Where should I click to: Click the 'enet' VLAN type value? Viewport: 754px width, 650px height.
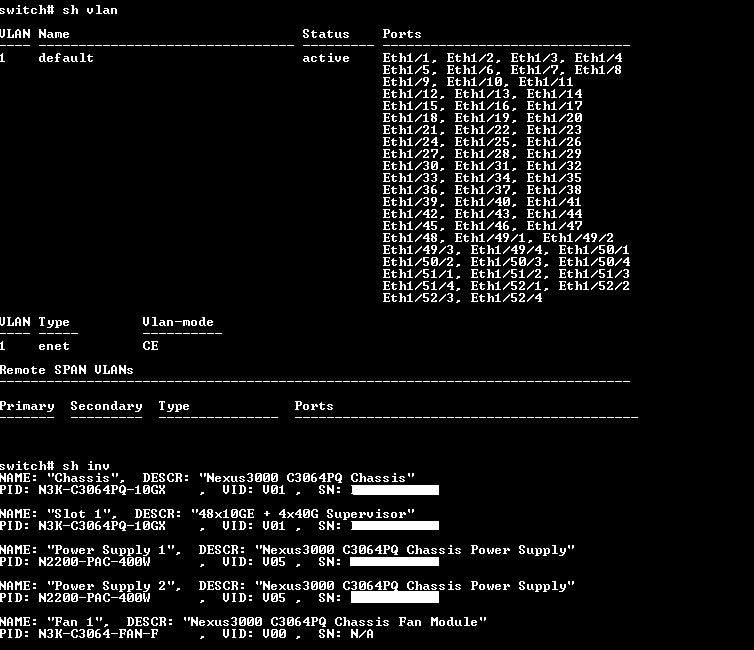coord(54,346)
